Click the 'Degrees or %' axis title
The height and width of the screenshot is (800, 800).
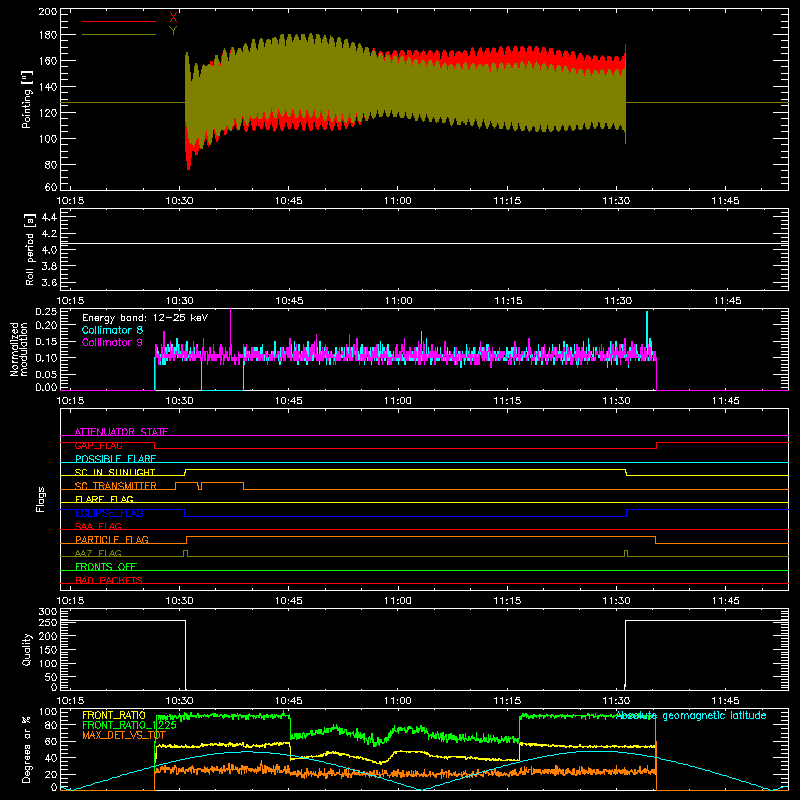coord(27,749)
